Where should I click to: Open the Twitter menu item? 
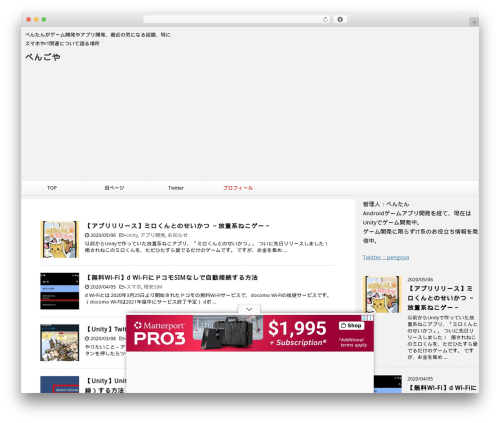tap(176, 188)
